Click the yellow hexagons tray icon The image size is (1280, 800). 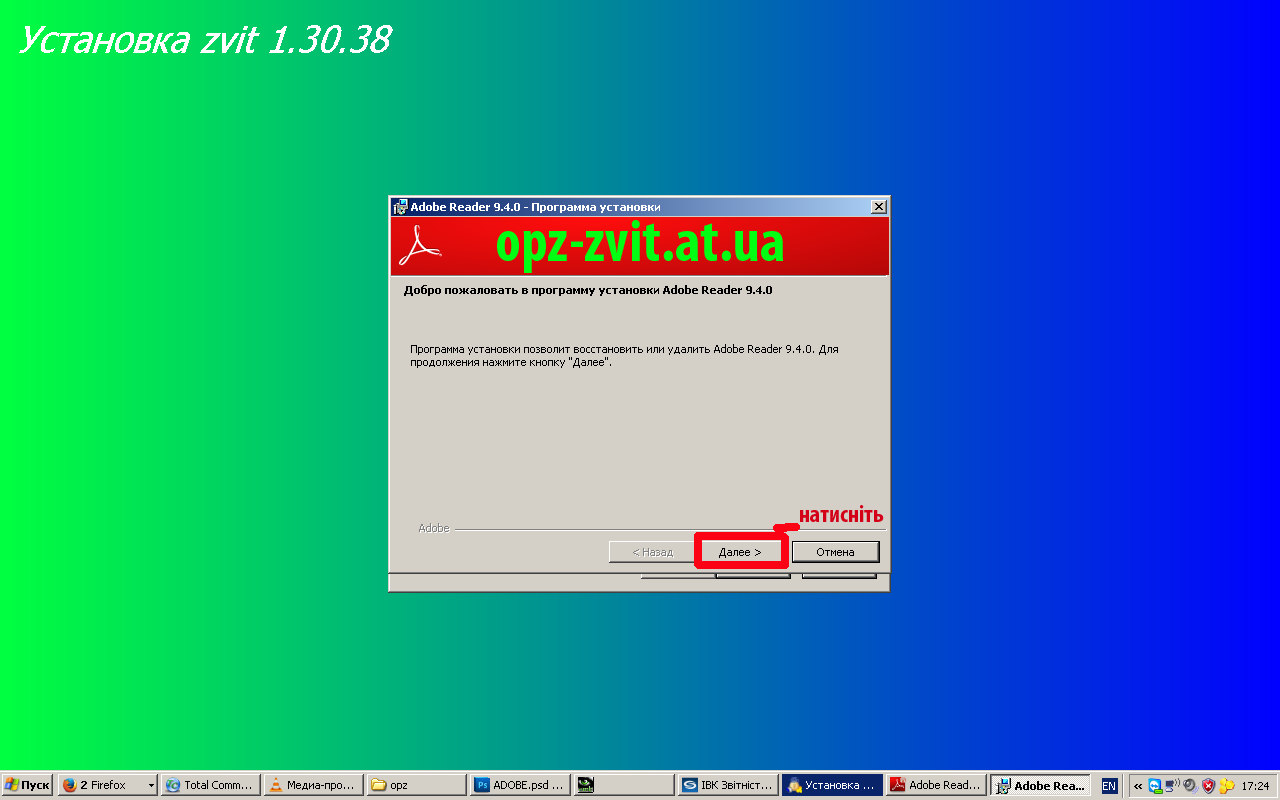(x=1226, y=786)
